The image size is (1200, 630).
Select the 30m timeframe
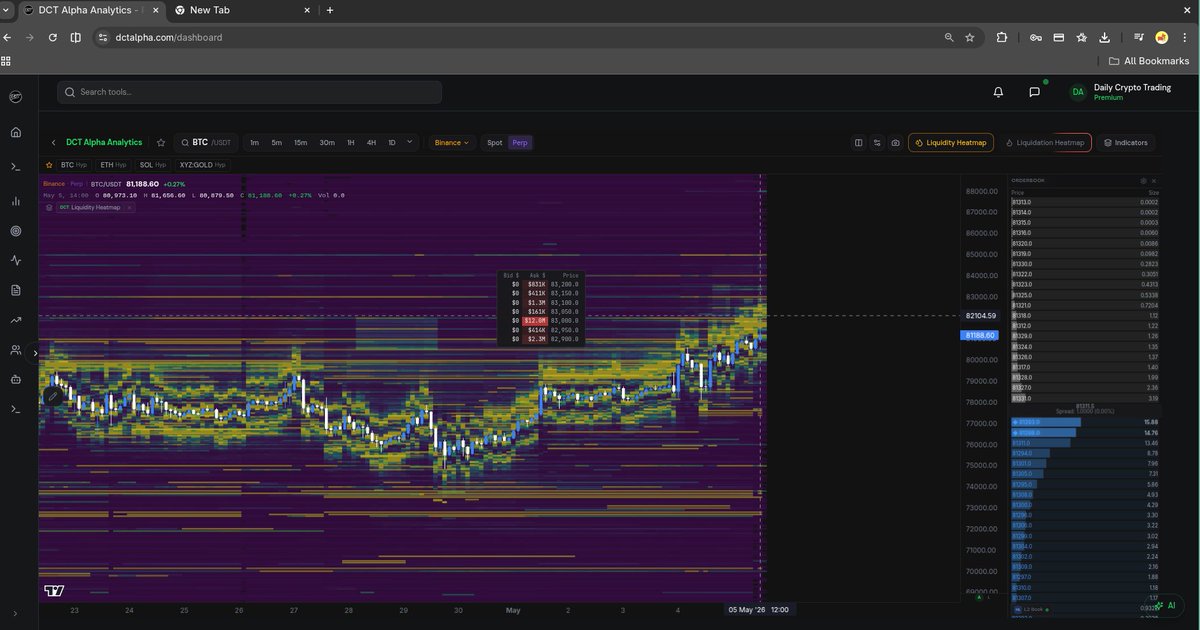327,143
